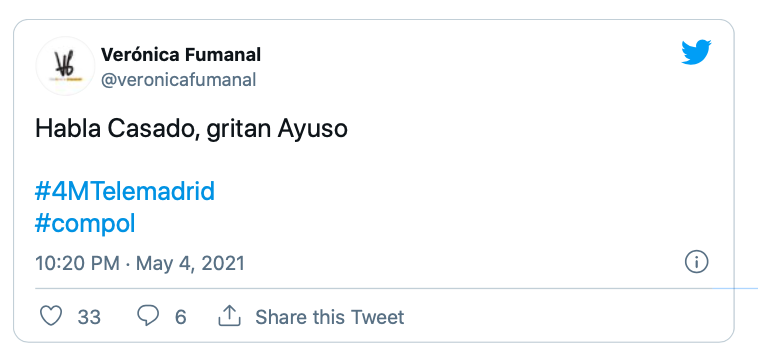This screenshot has width=758, height=362.
Task: Like the tweet with the heart icon
Action: click(51, 317)
